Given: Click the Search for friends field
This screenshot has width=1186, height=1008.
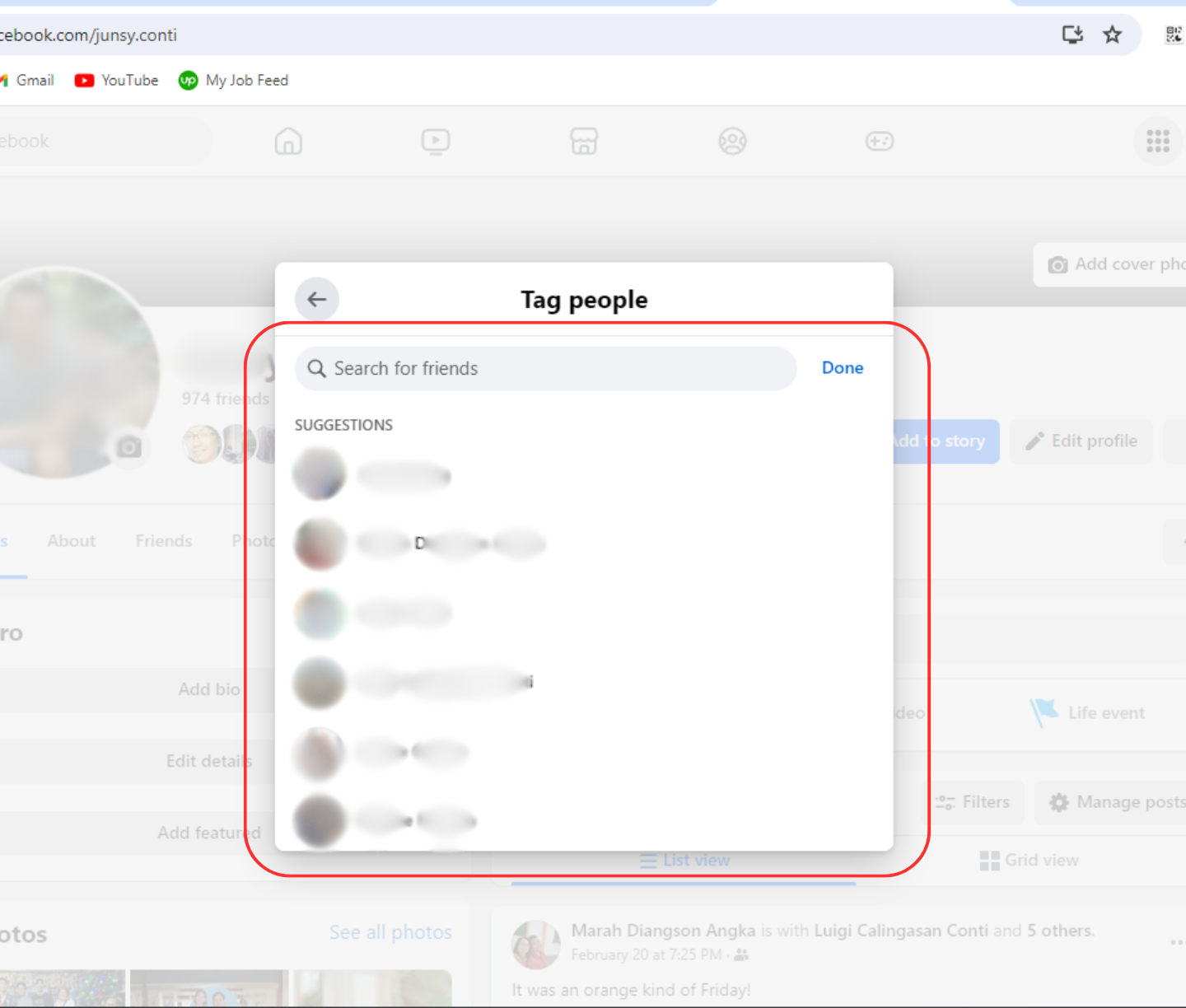Looking at the screenshot, I should coord(545,368).
